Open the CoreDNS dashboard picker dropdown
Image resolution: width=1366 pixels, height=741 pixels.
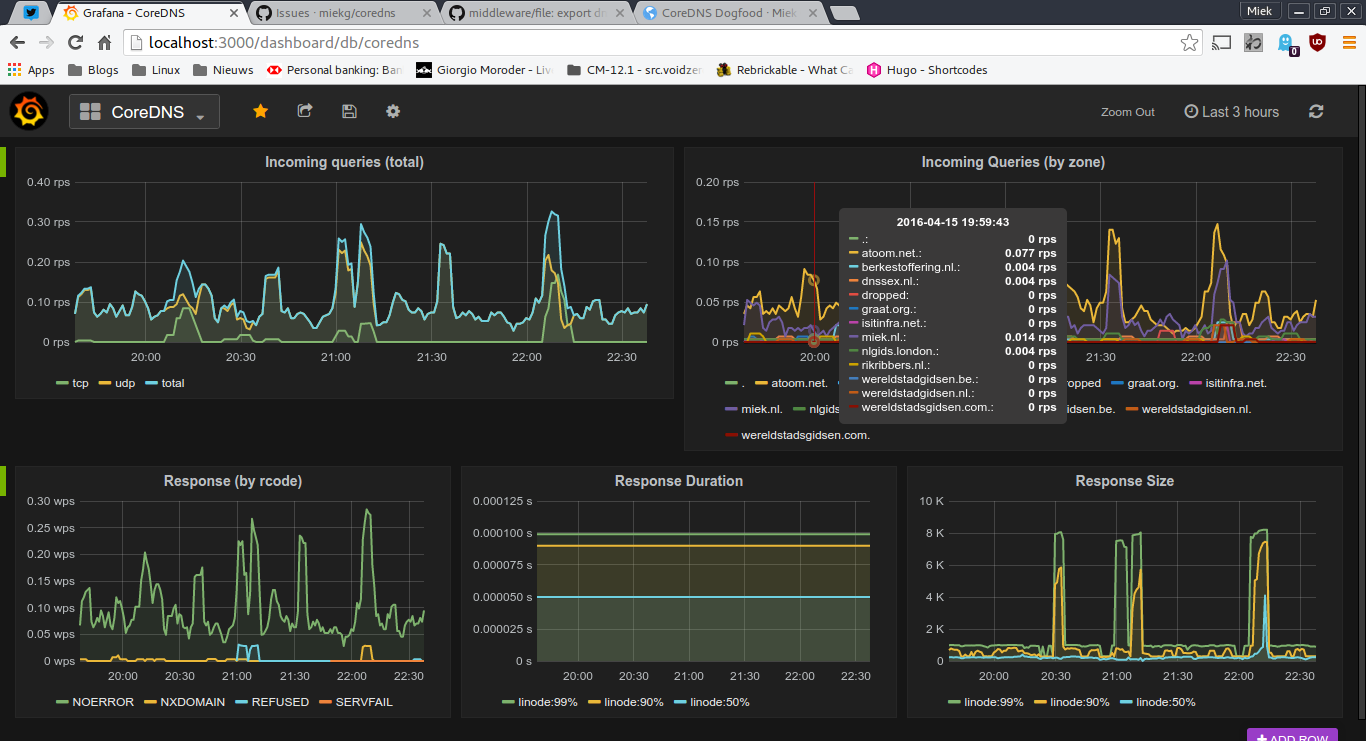pyautogui.click(x=144, y=112)
